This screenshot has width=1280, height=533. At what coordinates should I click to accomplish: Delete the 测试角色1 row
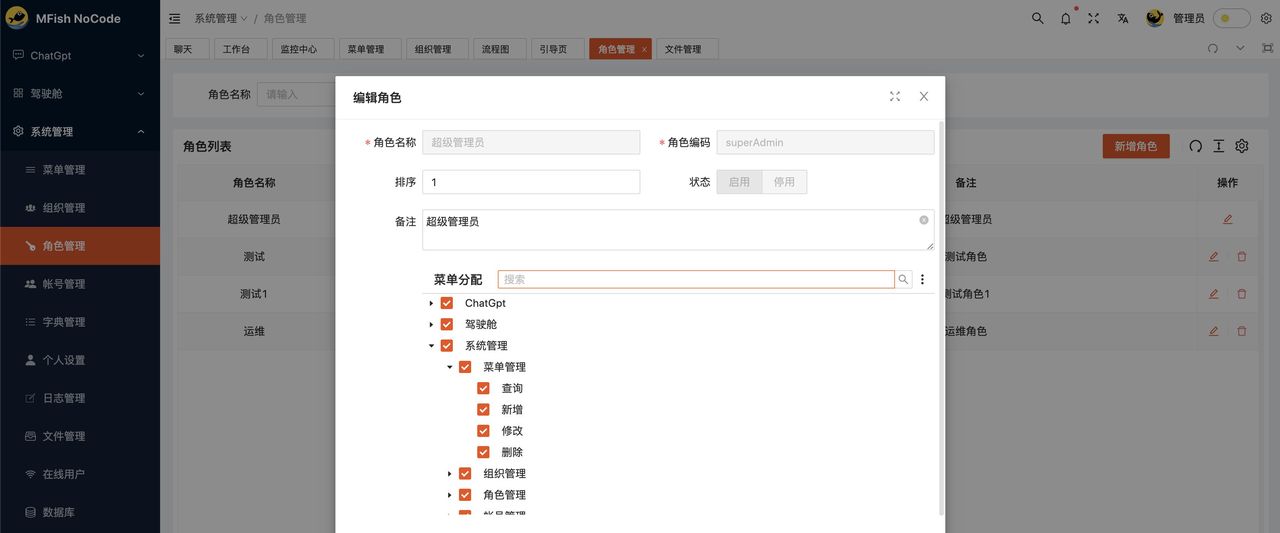(1242, 294)
